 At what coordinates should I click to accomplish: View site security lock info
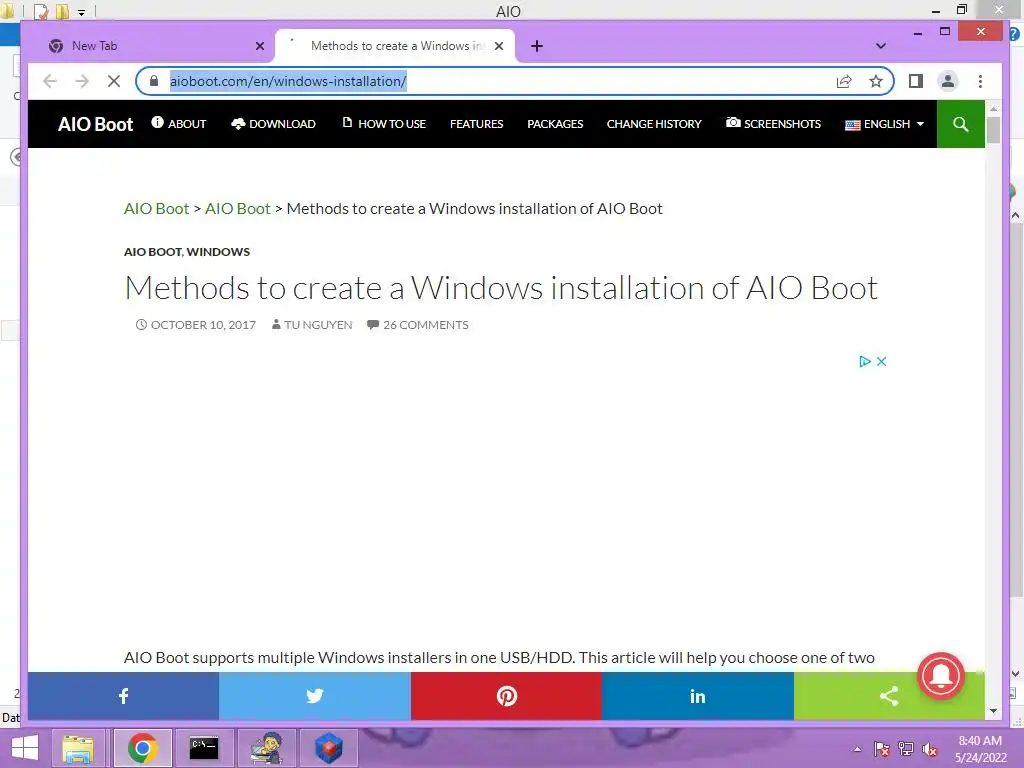pyautogui.click(x=154, y=81)
